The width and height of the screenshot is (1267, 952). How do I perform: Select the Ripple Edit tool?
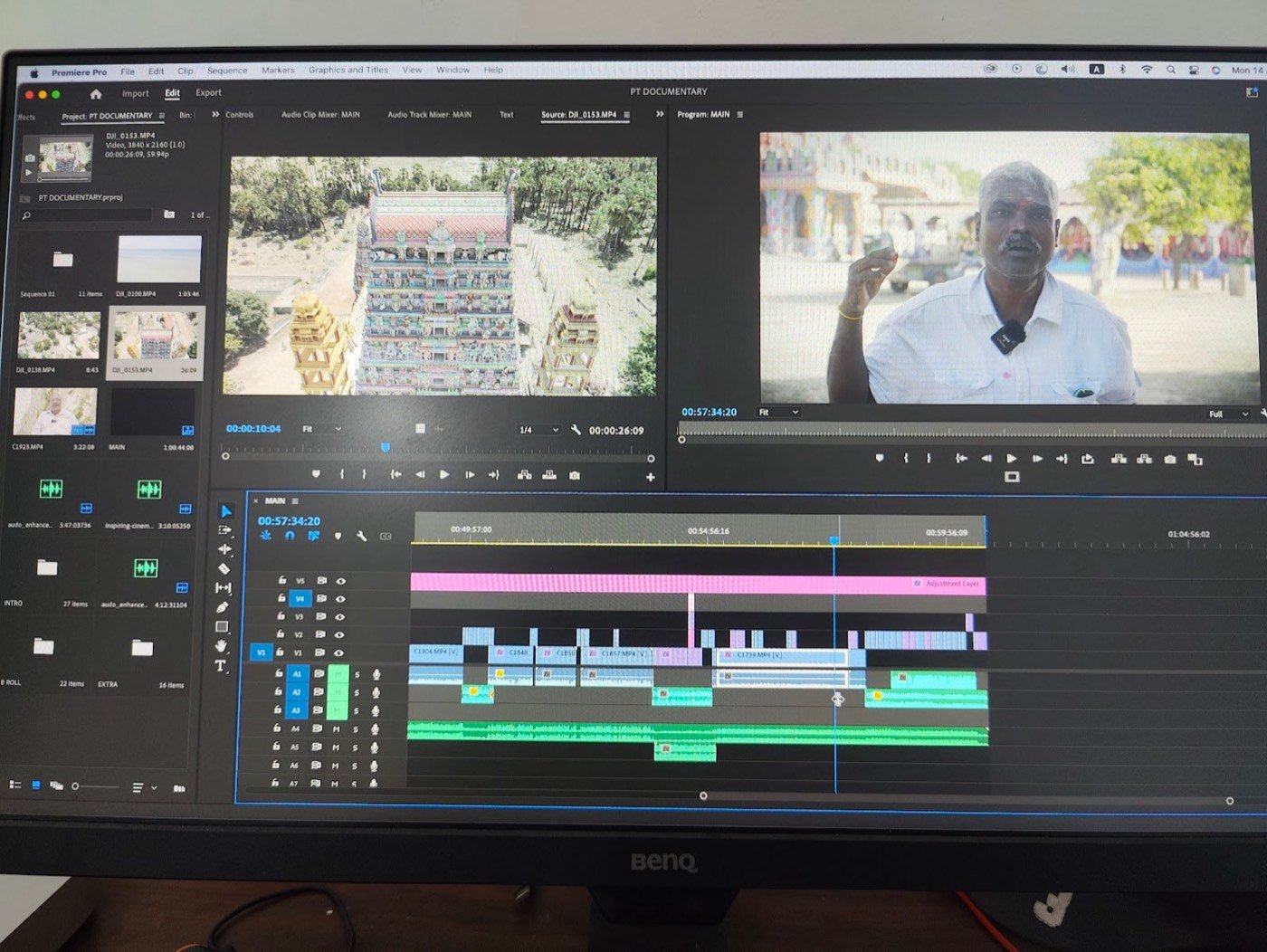pyautogui.click(x=224, y=549)
